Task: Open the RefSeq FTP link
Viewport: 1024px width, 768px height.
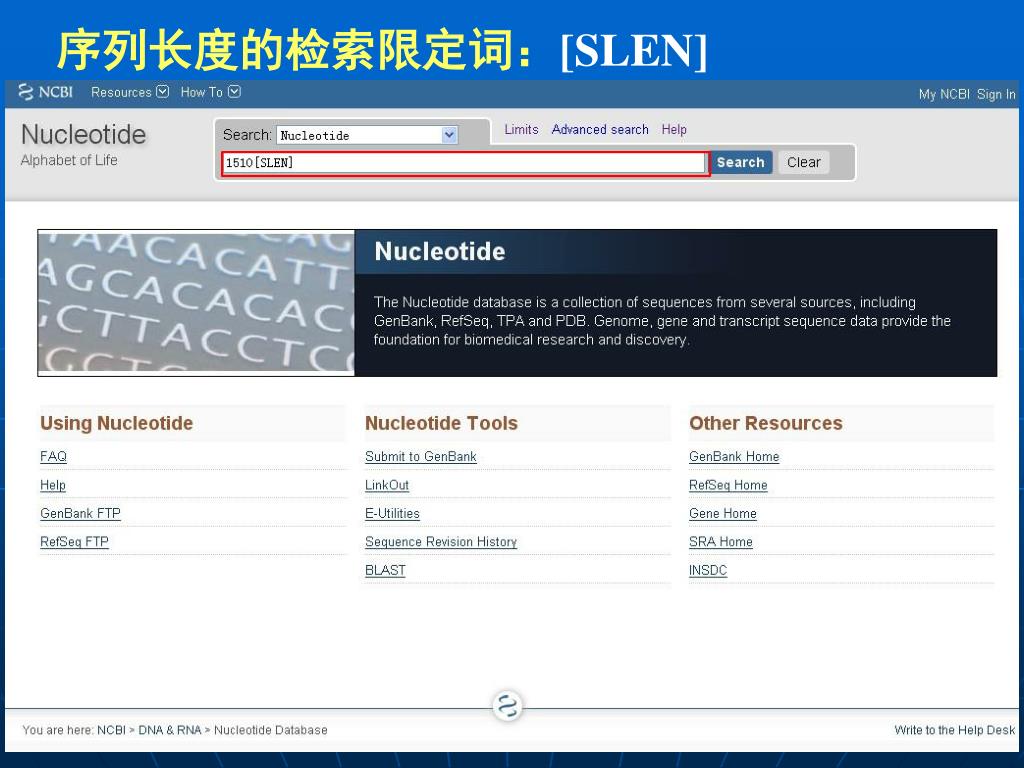Action: point(74,541)
